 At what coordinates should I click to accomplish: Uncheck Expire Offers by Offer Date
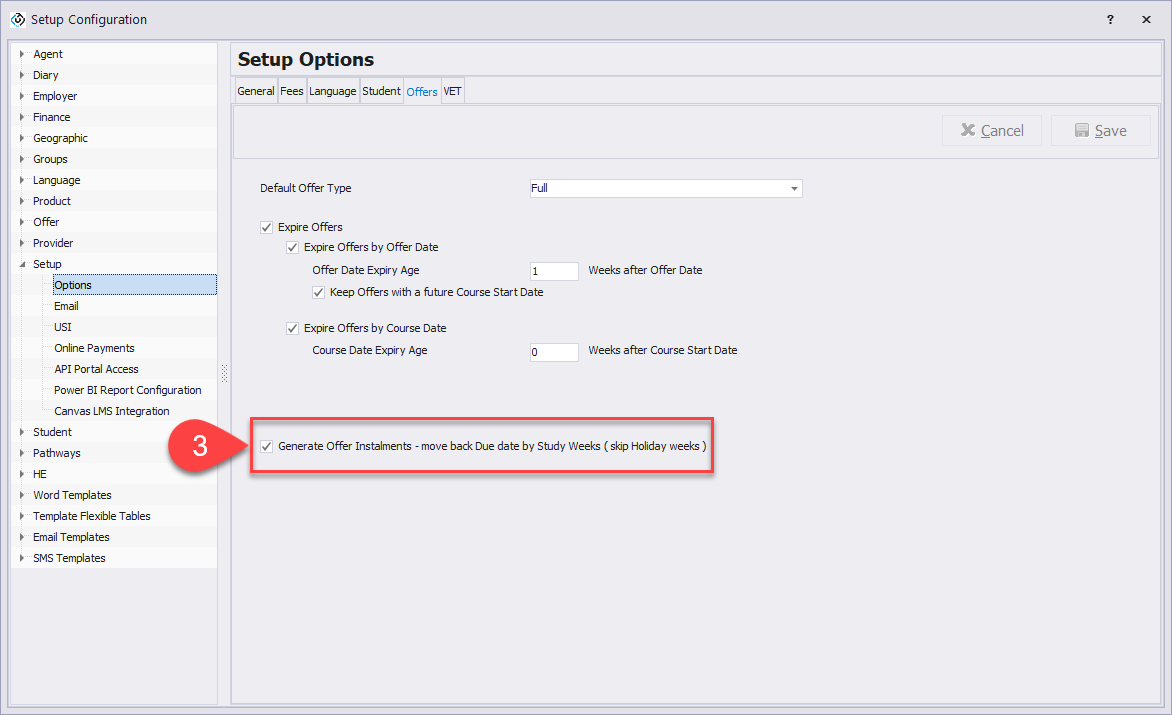point(293,247)
